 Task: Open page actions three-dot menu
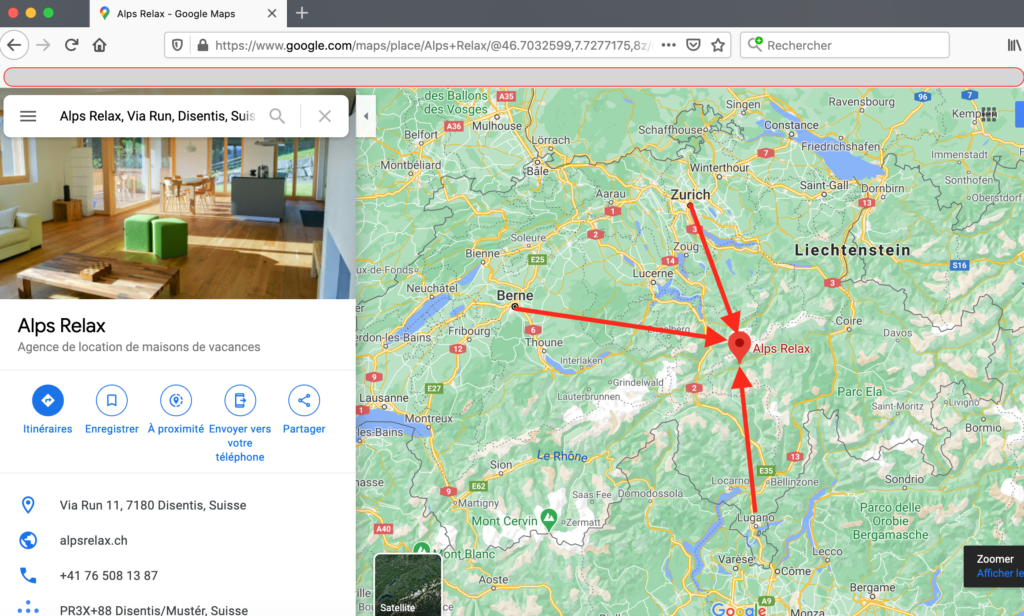[x=668, y=45]
